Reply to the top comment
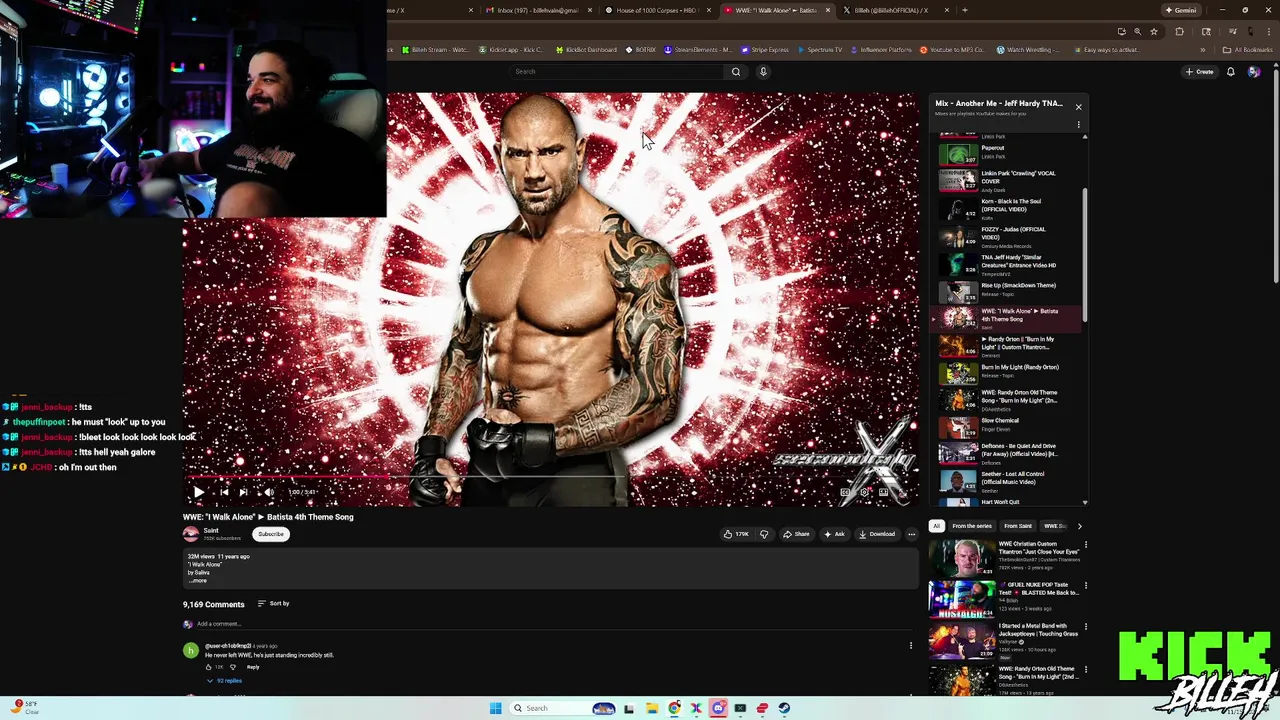Viewport: 1280px width, 720px height. pos(253,667)
